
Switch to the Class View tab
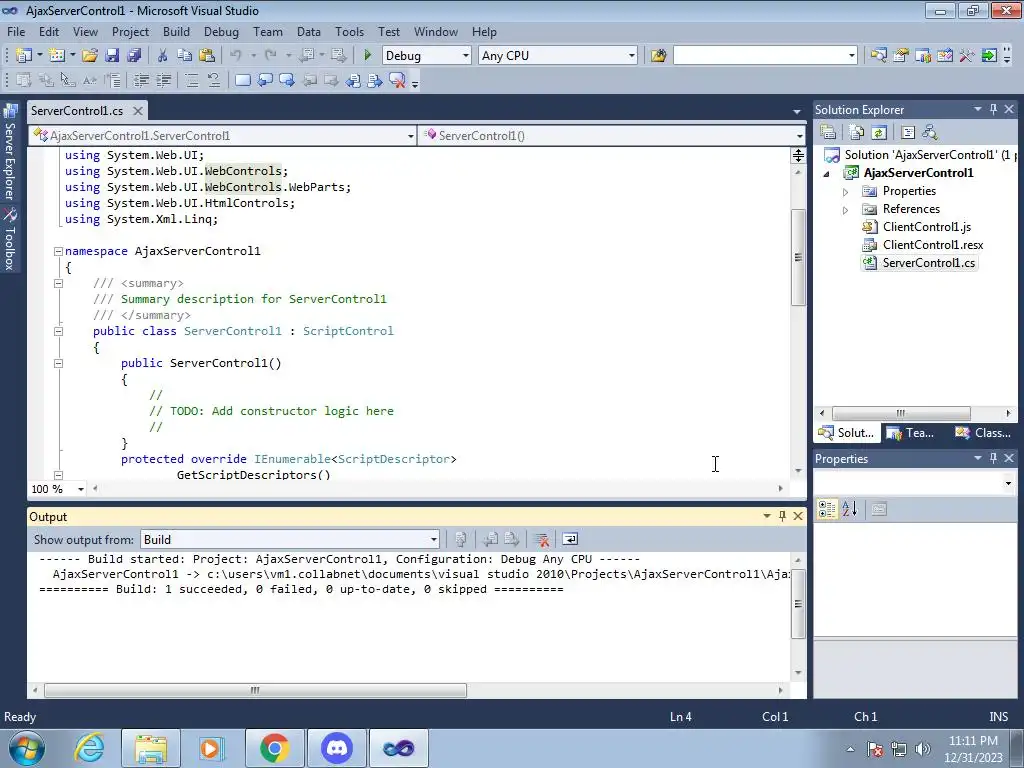(983, 432)
